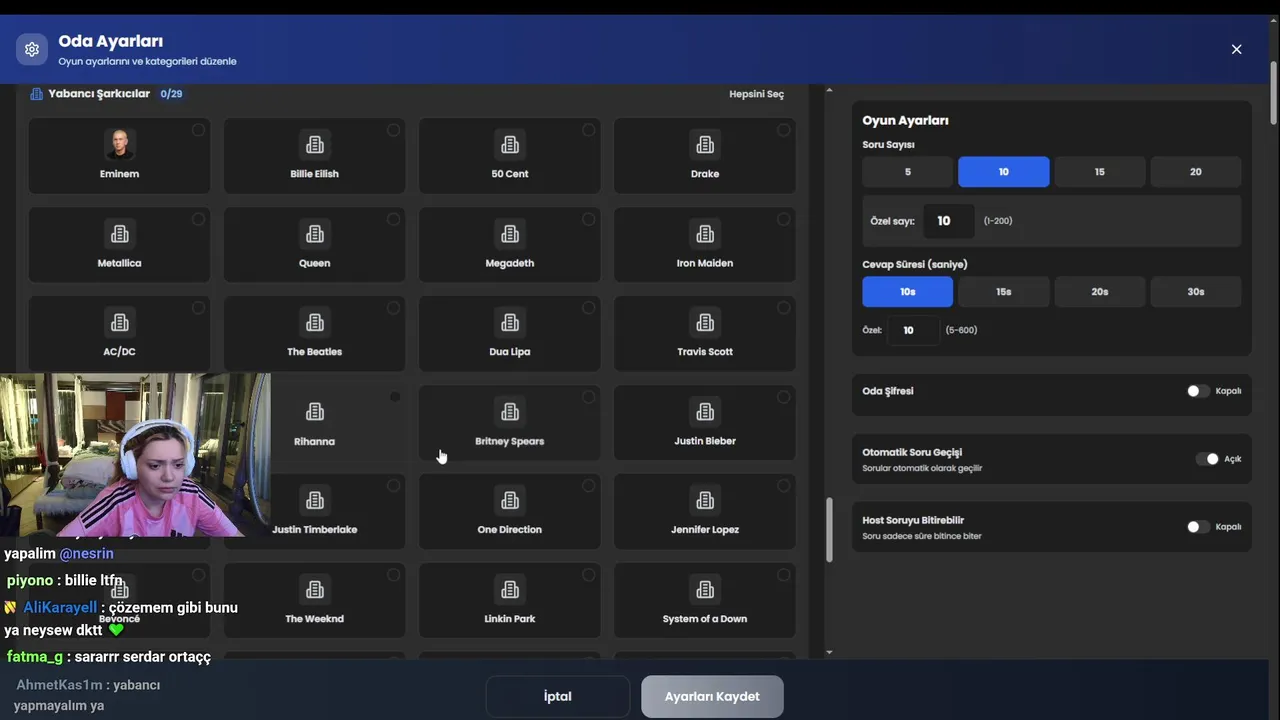
Task: Click the 50 Cent card icon
Action: [510, 144]
